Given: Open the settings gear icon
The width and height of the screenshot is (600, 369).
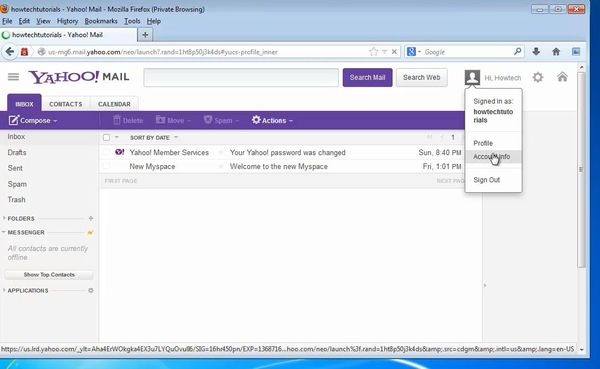Looking at the screenshot, I should (538, 77).
